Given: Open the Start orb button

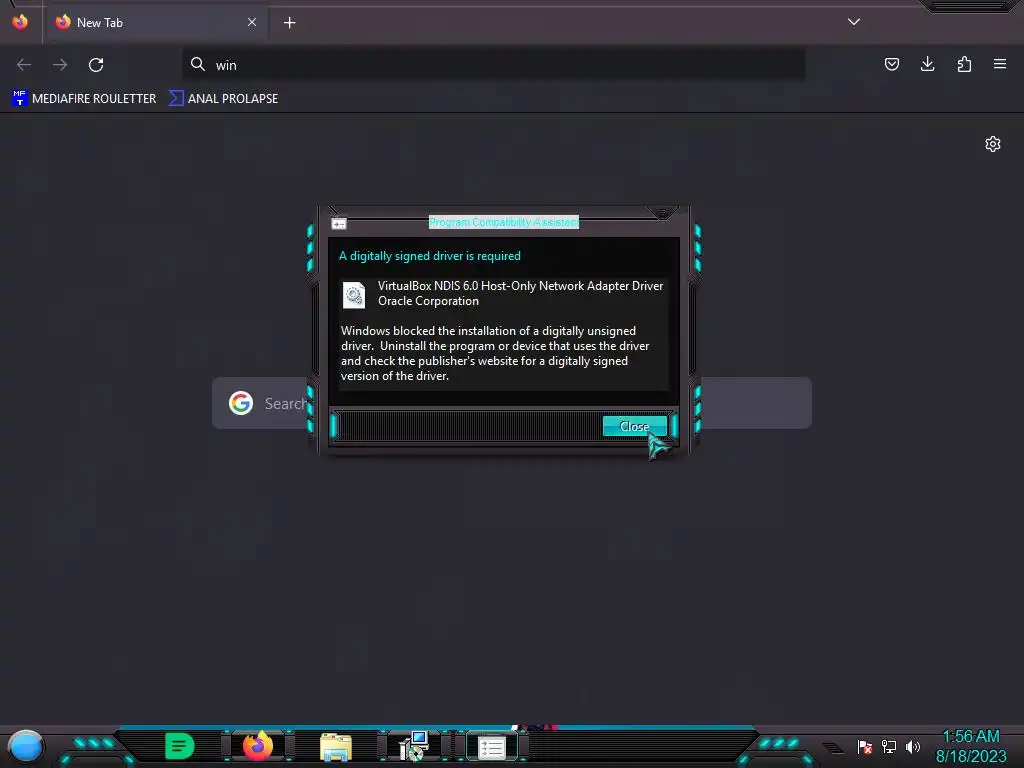Looking at the screenshot, I should pos(26,746).
